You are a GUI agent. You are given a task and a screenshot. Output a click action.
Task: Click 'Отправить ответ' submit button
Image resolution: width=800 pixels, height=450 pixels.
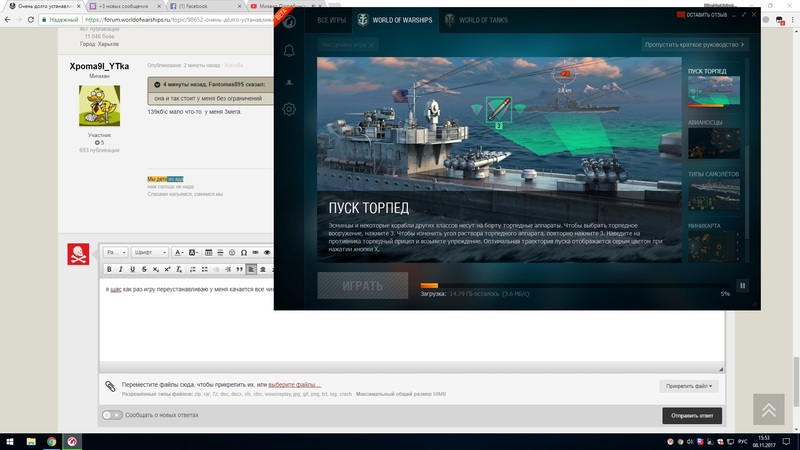coord(692,416)
